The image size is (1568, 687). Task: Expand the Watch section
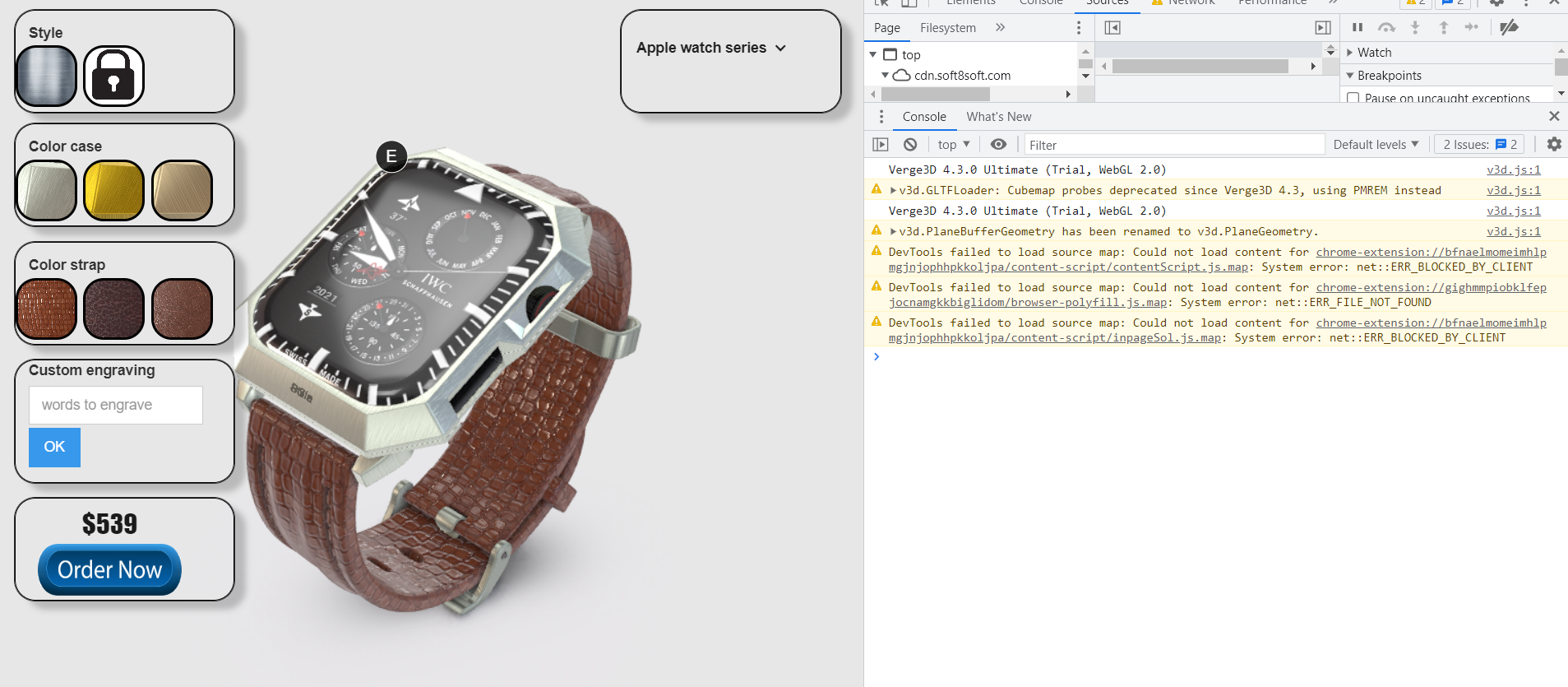[1350, 53]
